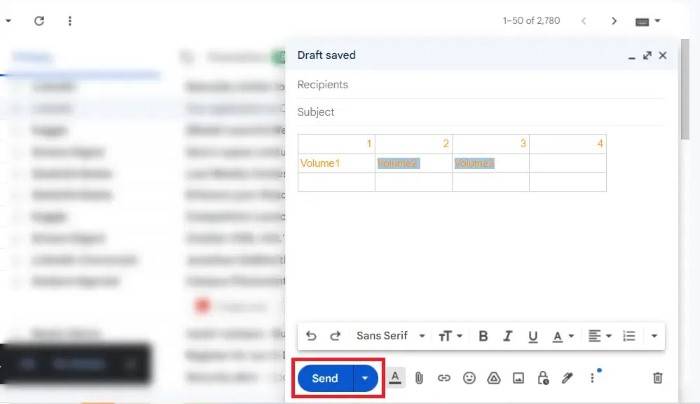Toggle confidential mode lock icon
Screen dimensions: 700x404
point(542,378)
